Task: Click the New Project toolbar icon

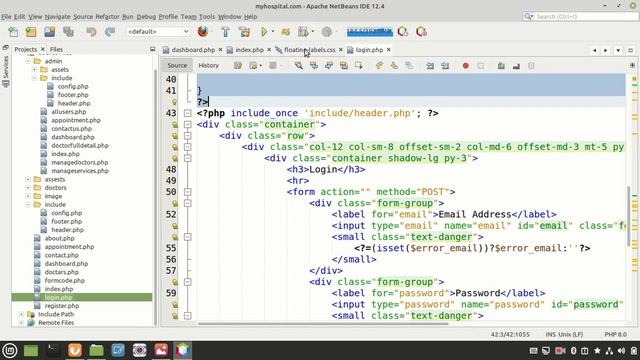Action: pyautogui.click(x=31, y=31)
